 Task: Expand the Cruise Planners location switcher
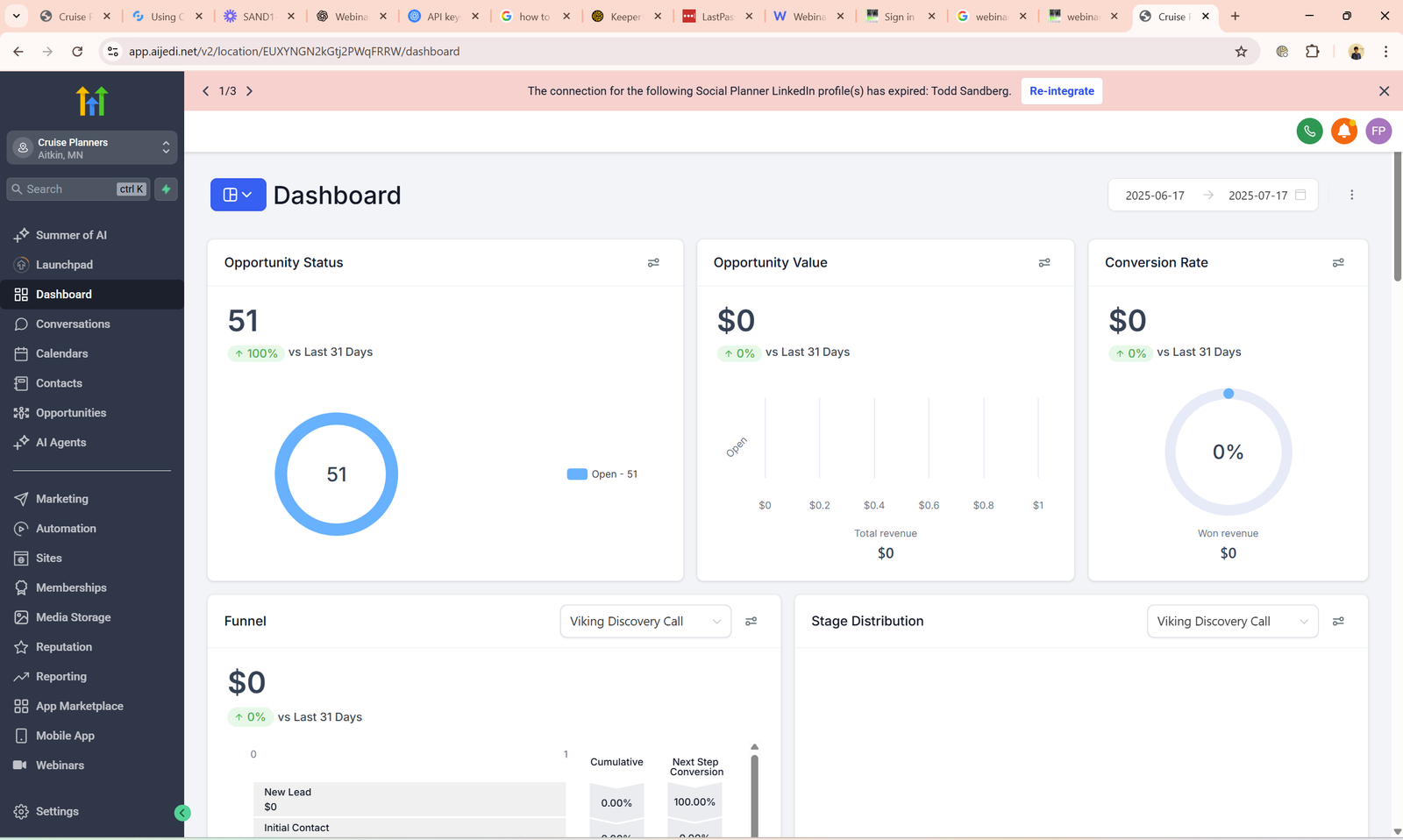(x=92, y=148)
